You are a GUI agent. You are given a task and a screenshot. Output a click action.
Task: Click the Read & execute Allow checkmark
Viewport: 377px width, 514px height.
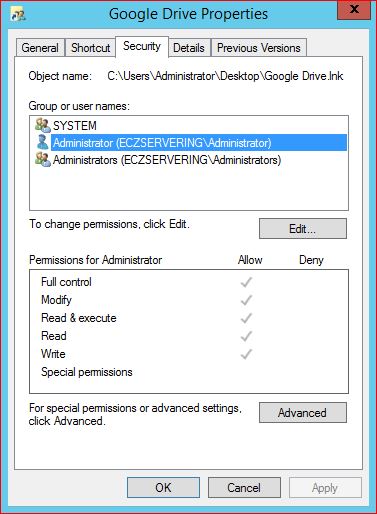click(x=246, y=318)
